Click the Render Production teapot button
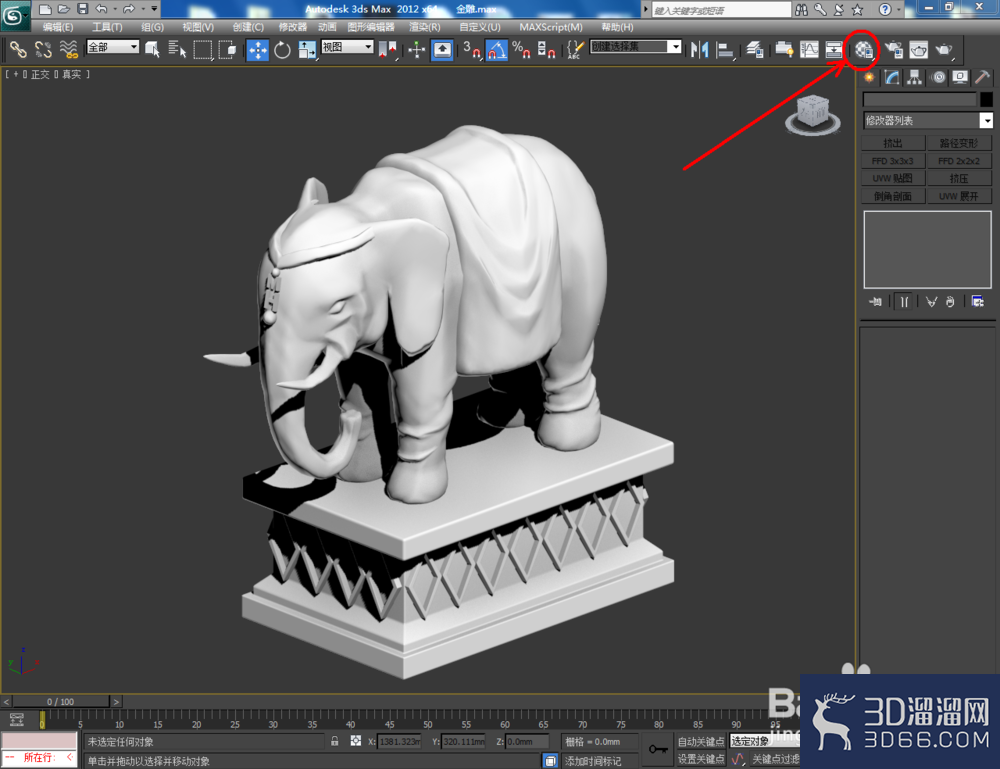Viewport: 1000px width, 769px height. coord(944,50)
